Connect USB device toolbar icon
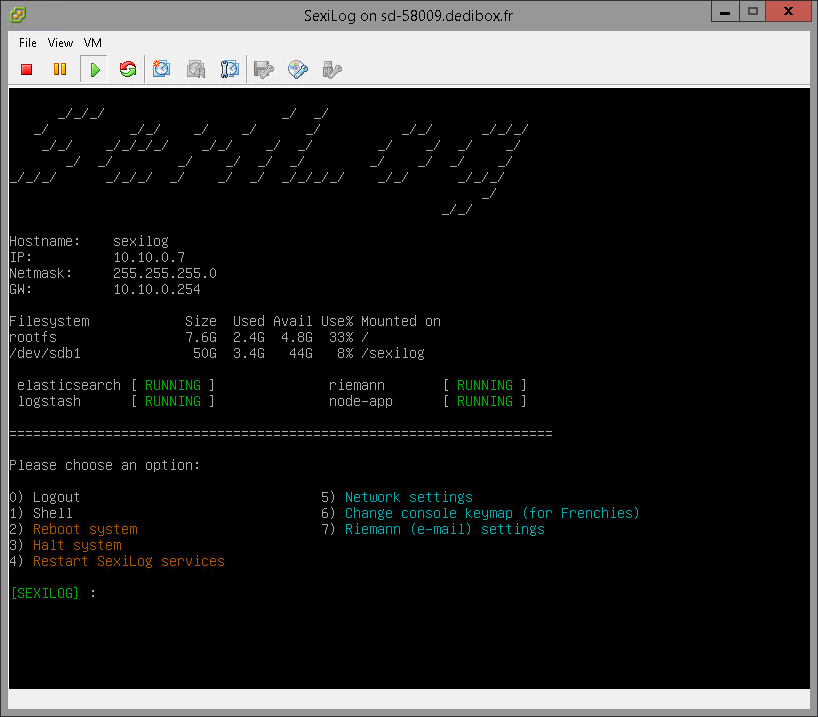The height and width of the screenshot is (717, 818). coord(332,69)
